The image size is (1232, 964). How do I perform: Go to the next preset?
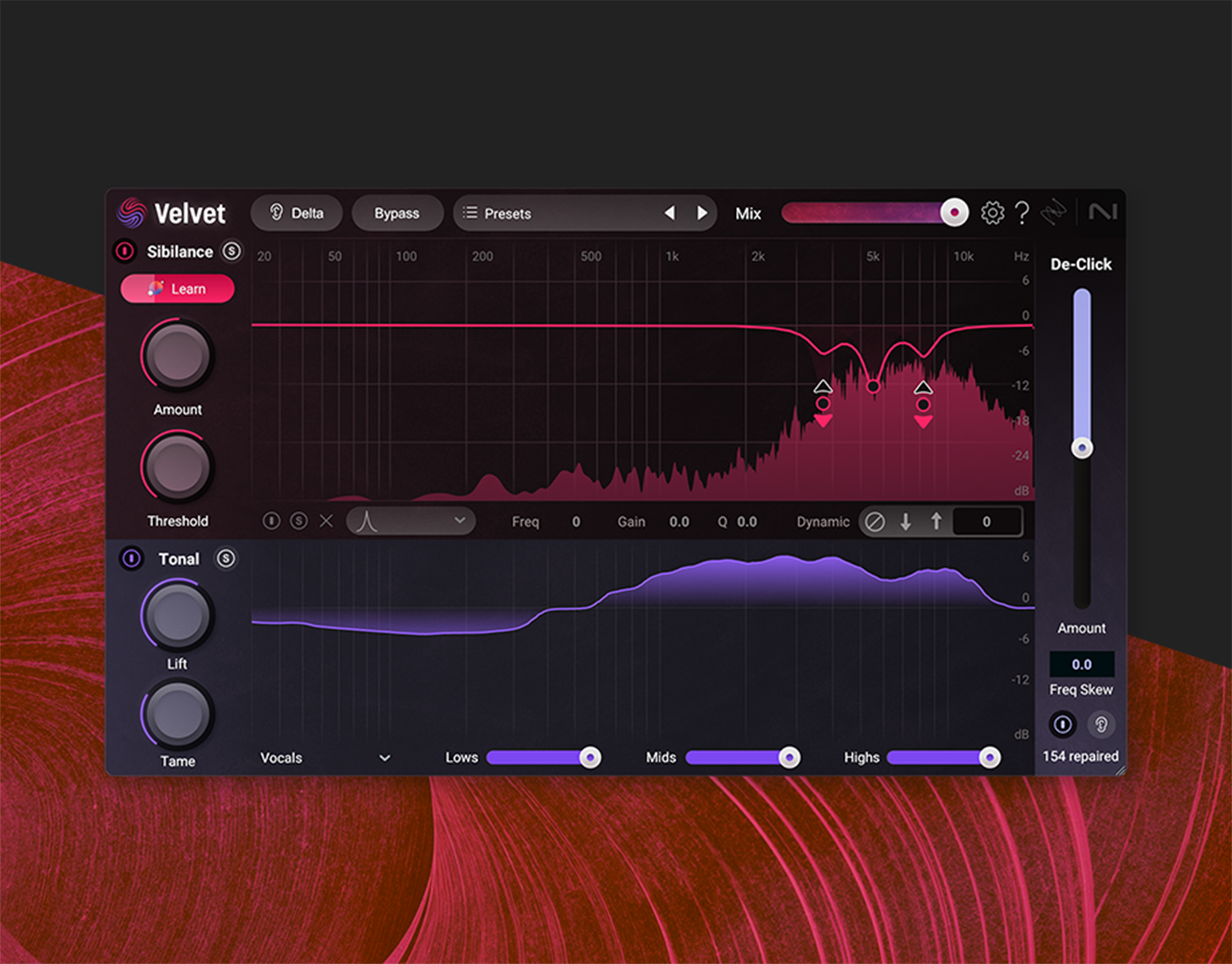coord(702,213)
